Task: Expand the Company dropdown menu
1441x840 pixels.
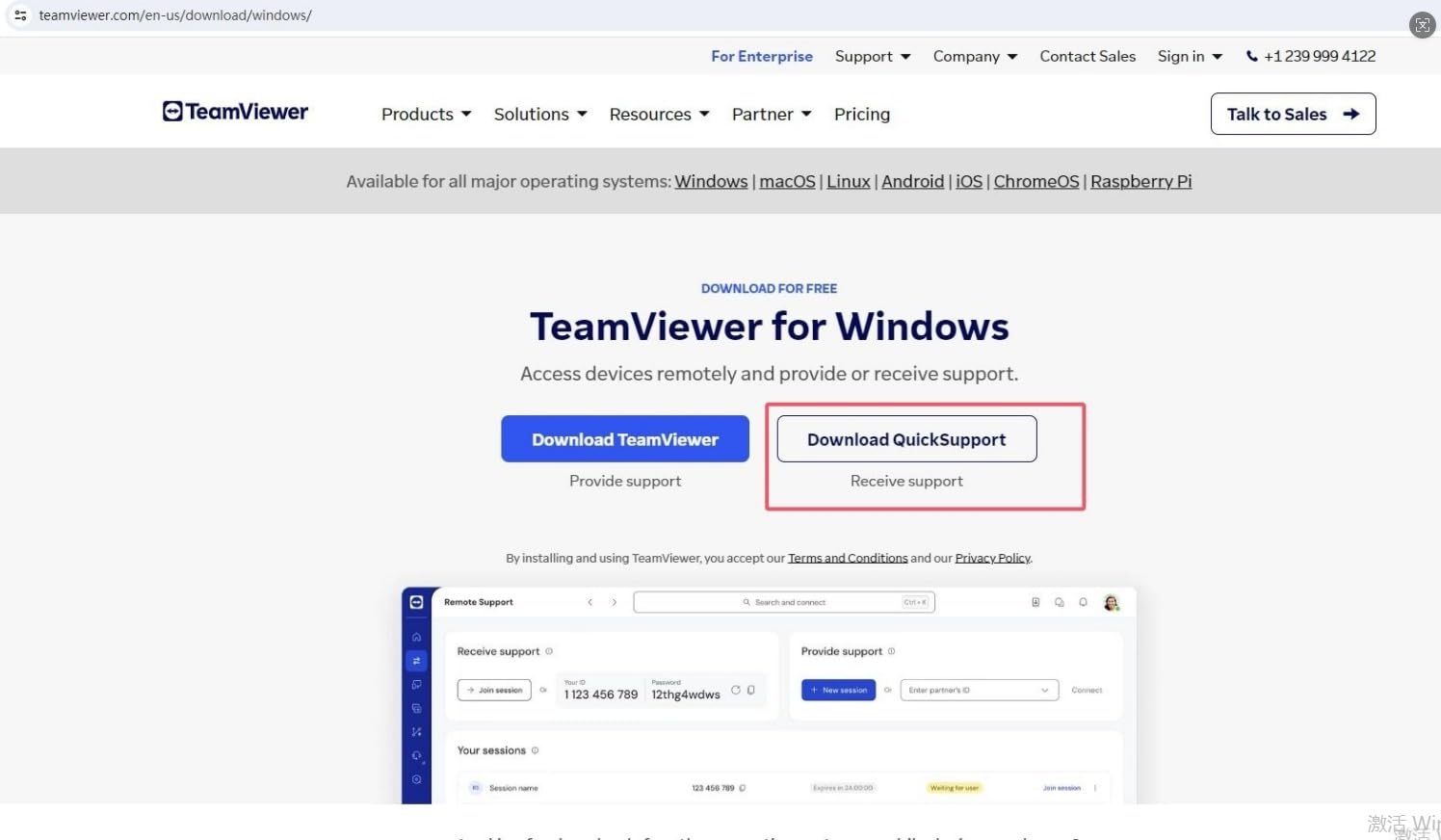Action: (x=975, y=56)
